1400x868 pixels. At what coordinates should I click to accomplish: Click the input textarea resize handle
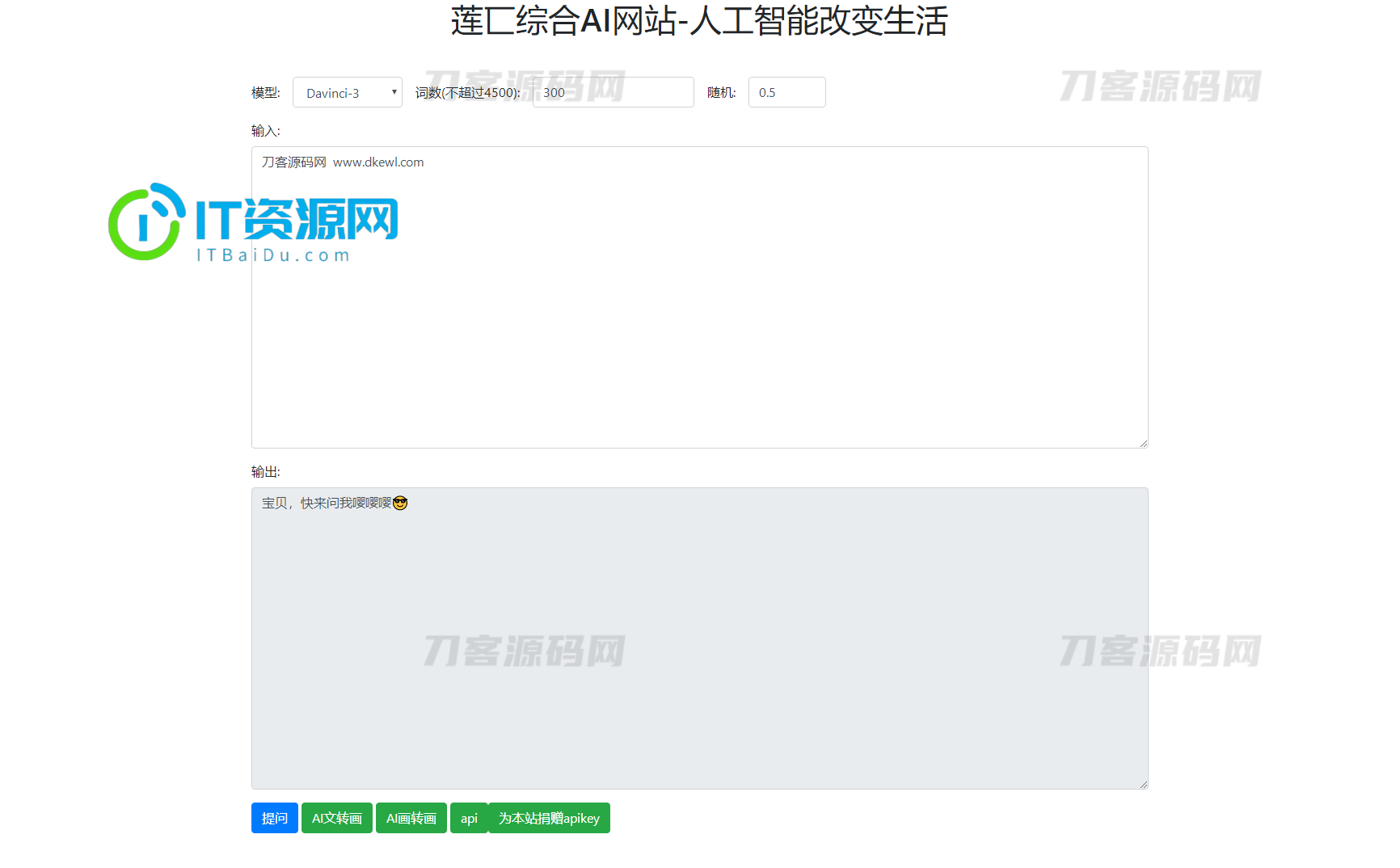point(1143,443)
